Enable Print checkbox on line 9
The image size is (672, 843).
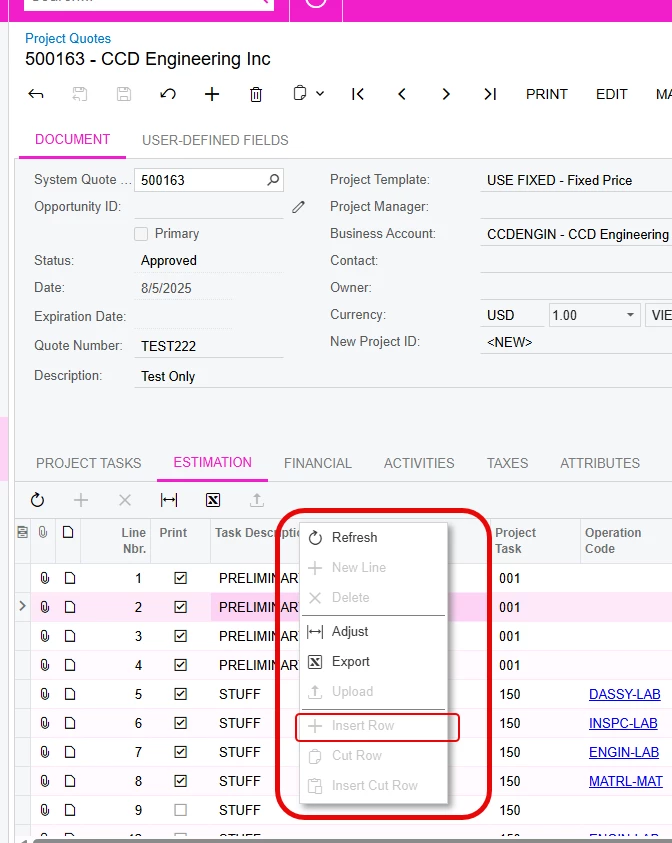(181, 810)
